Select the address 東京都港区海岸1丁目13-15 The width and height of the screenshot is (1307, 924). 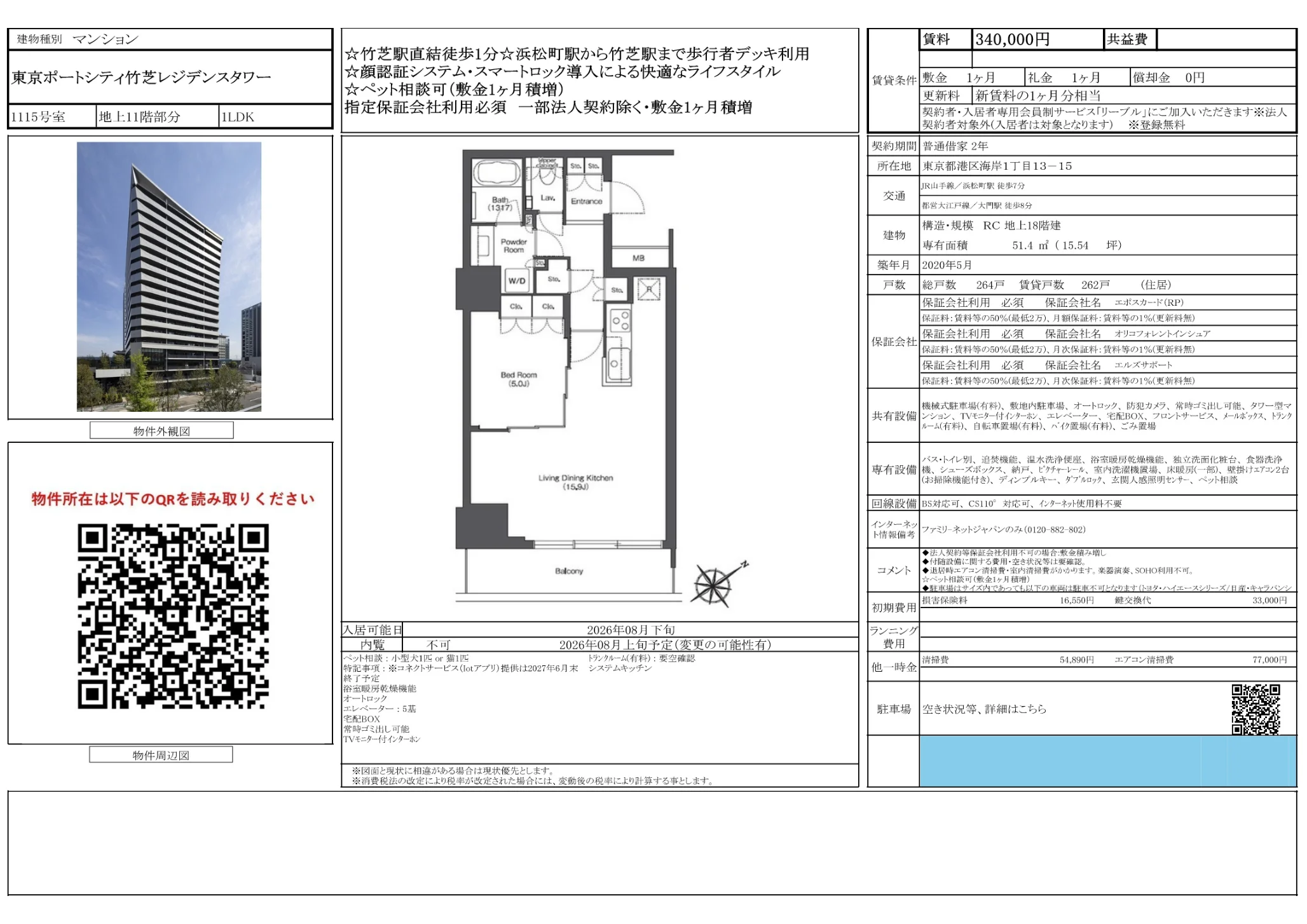click(997, 166)
